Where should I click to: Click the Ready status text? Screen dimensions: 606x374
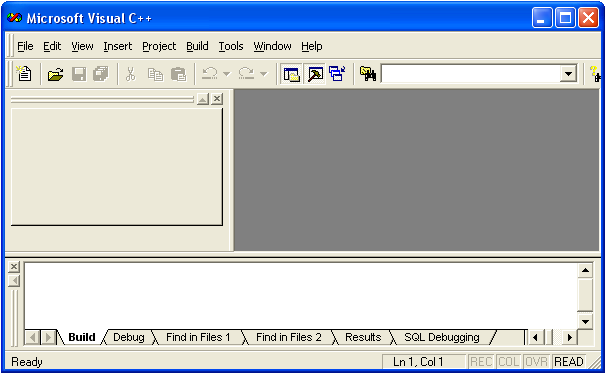click(27, 362)
